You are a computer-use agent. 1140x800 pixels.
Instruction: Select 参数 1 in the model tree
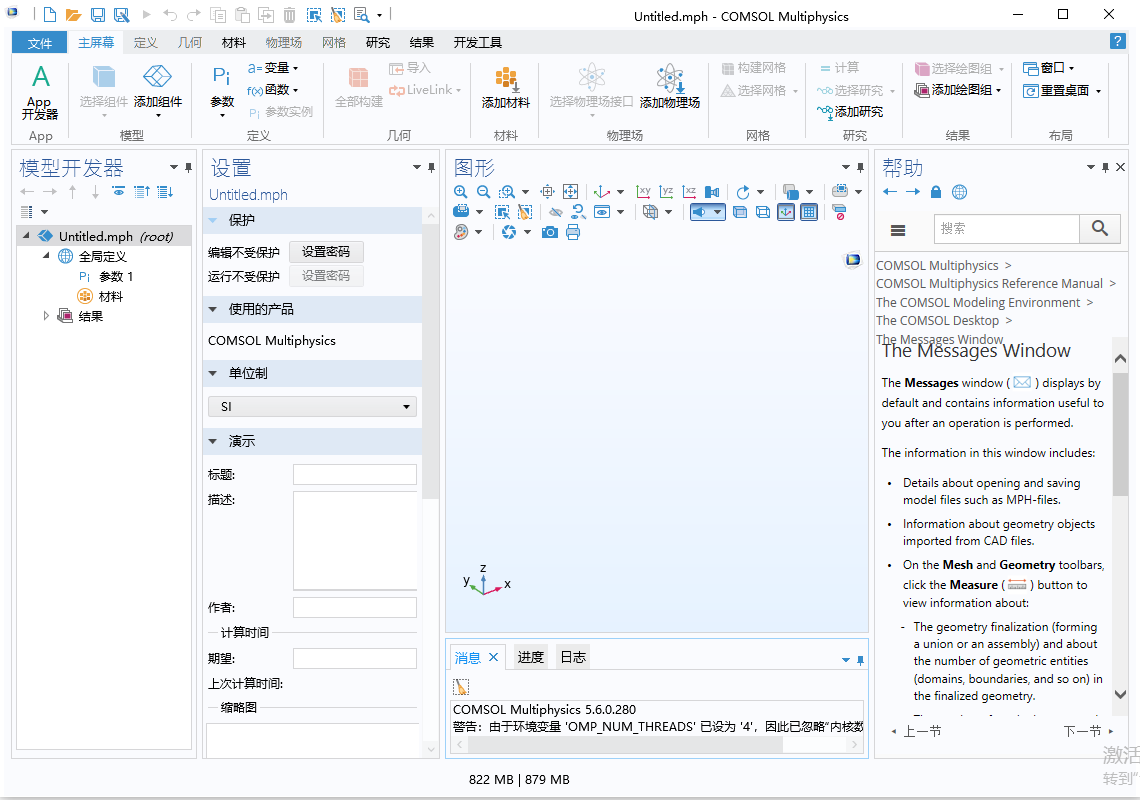[106, 276]
